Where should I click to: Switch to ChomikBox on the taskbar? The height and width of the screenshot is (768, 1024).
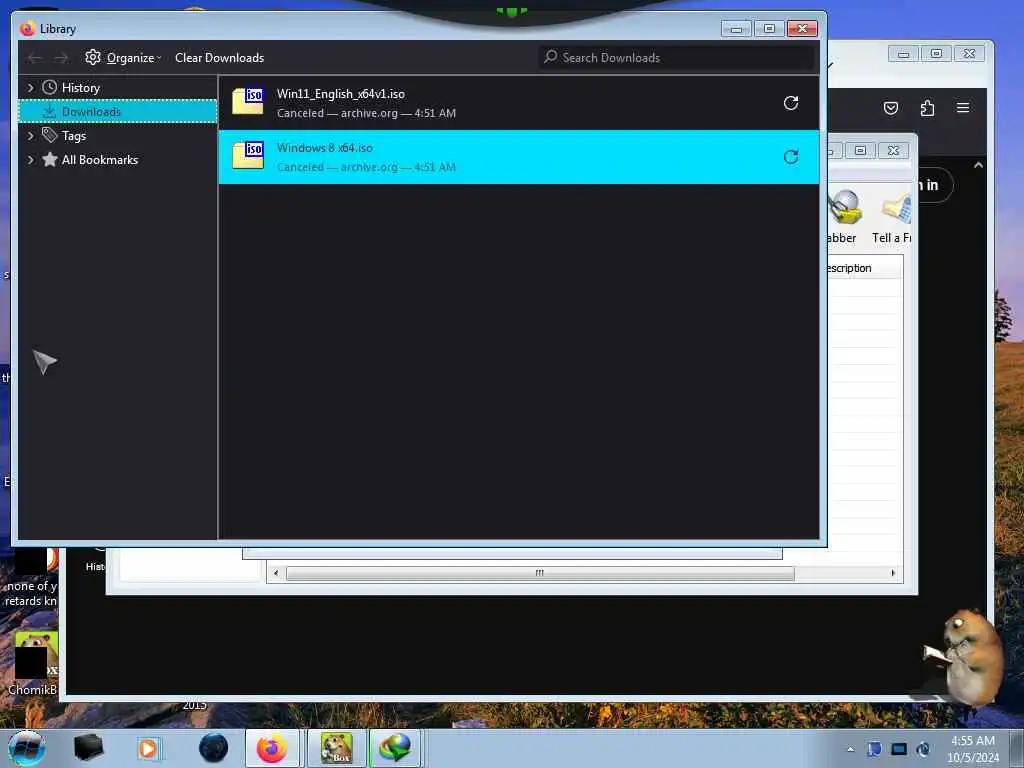[x=336, y=748]
